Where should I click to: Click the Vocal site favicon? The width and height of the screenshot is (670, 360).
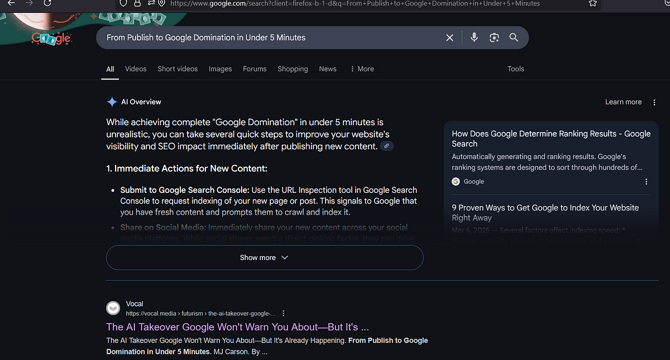click(x=113, y=308)
